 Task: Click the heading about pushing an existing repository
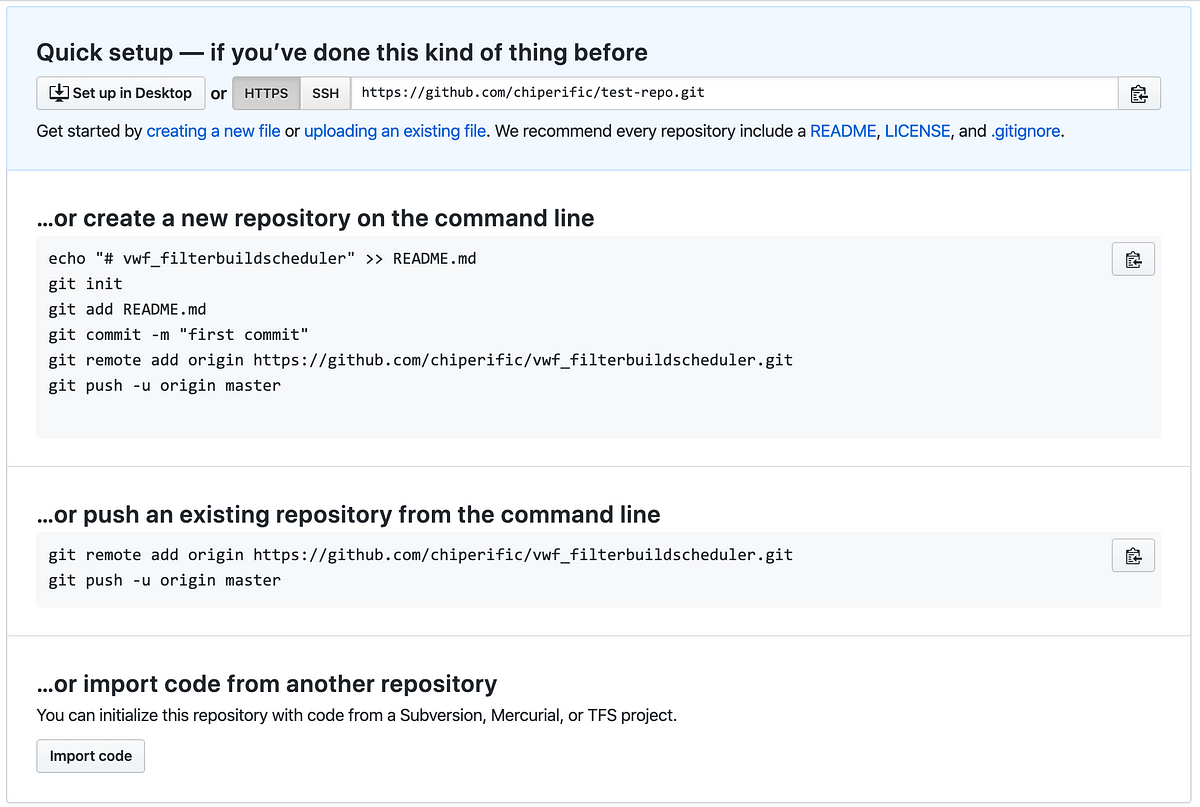[x=348, y=514]
